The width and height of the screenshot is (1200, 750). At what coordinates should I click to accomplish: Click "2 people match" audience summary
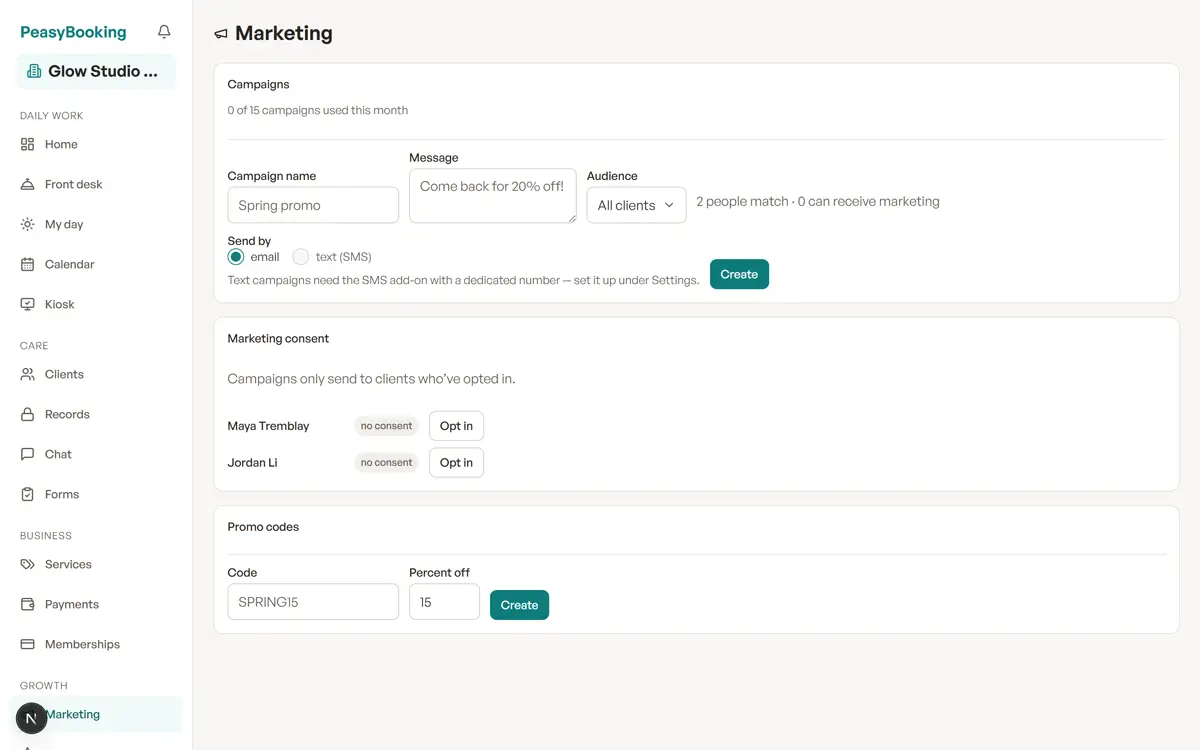click(818, 201)
